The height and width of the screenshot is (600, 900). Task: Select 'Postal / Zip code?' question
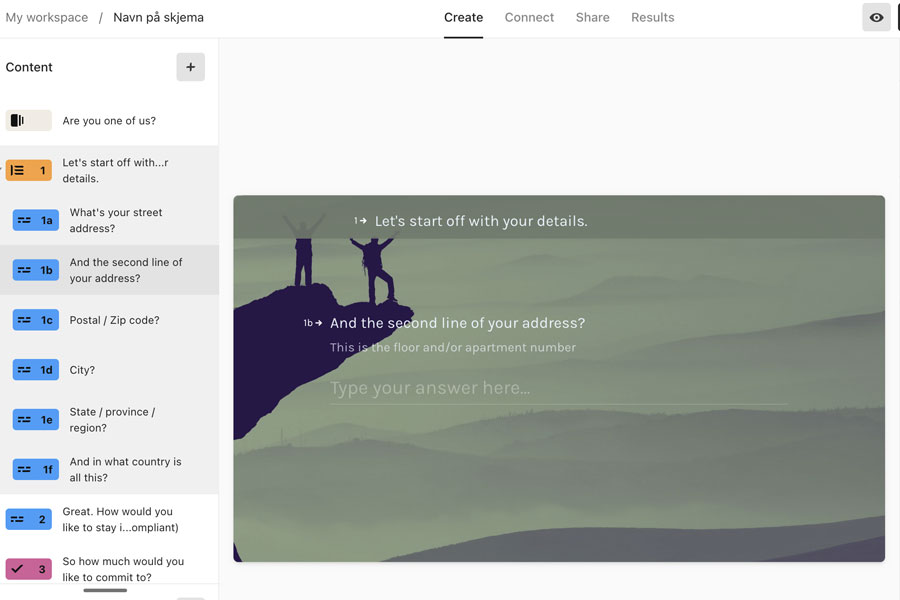click(109, 320)
